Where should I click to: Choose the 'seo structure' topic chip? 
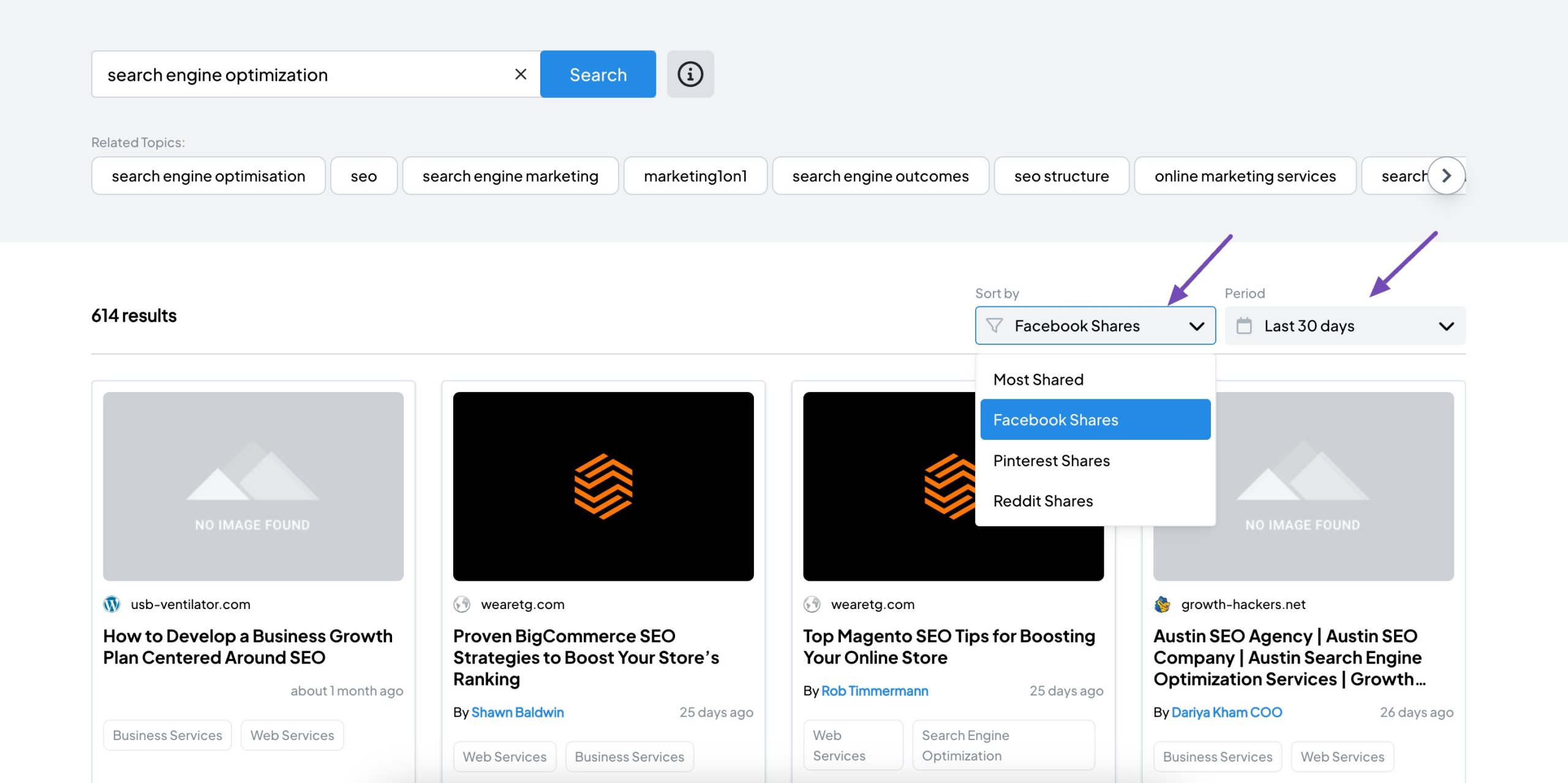coord(1061,176)
